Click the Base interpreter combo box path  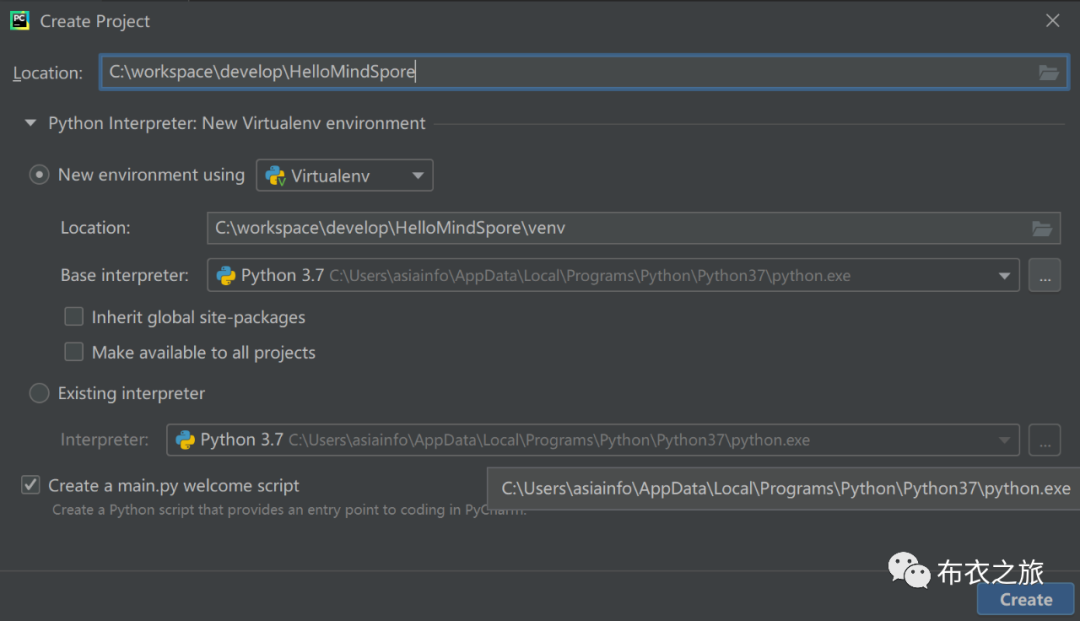click(613, 275)
